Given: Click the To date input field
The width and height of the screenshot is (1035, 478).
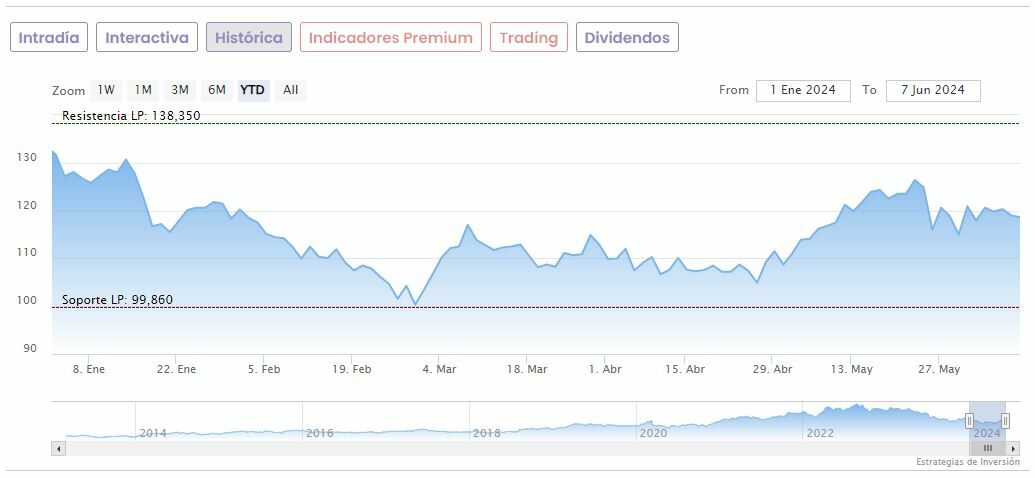Looking at the screenshot, I should [932, 90].
